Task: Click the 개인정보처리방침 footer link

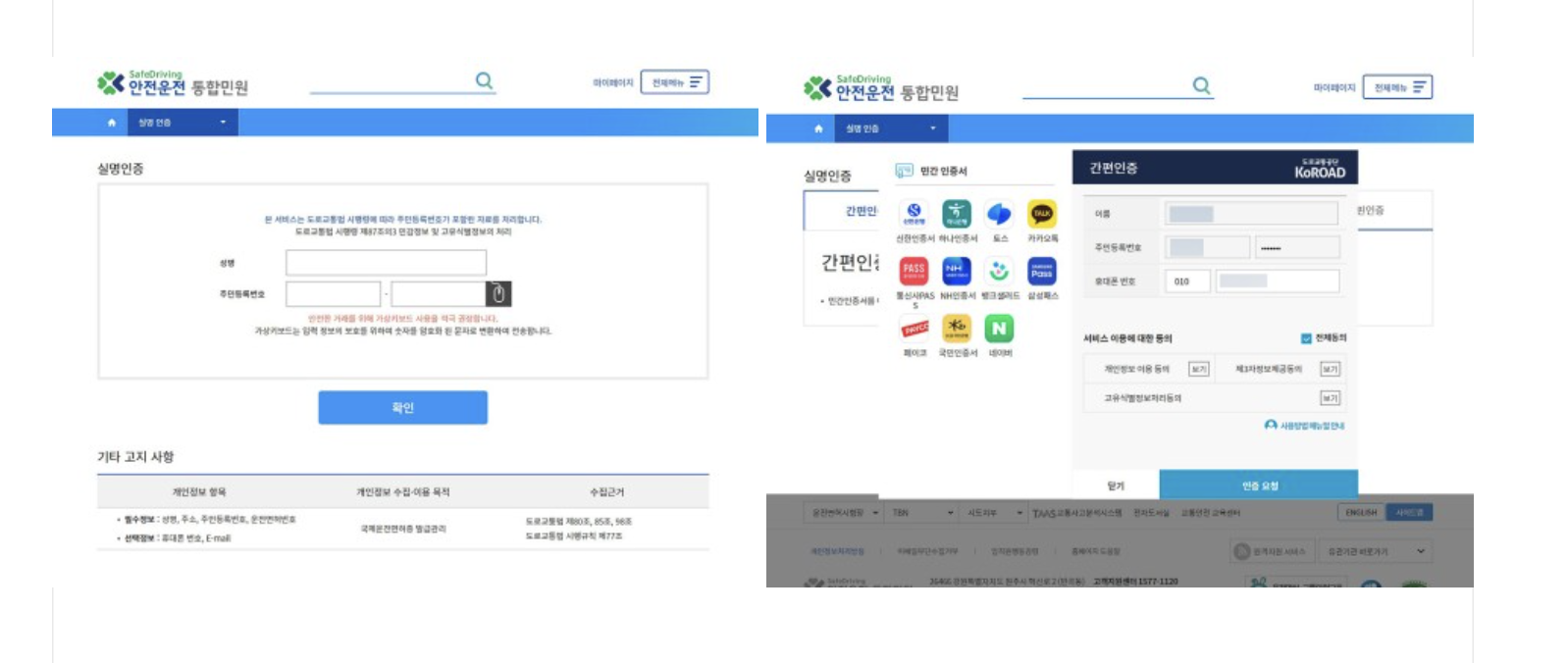Action: click(x=837, y=551)
